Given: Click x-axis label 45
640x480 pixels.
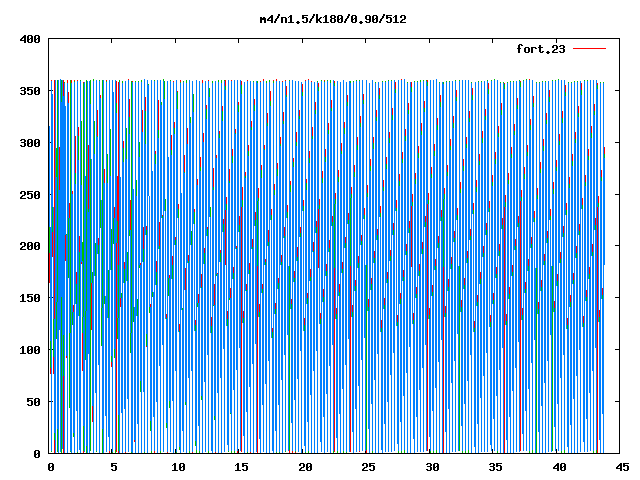Looking at the screenshot, I should pos(622,467).
